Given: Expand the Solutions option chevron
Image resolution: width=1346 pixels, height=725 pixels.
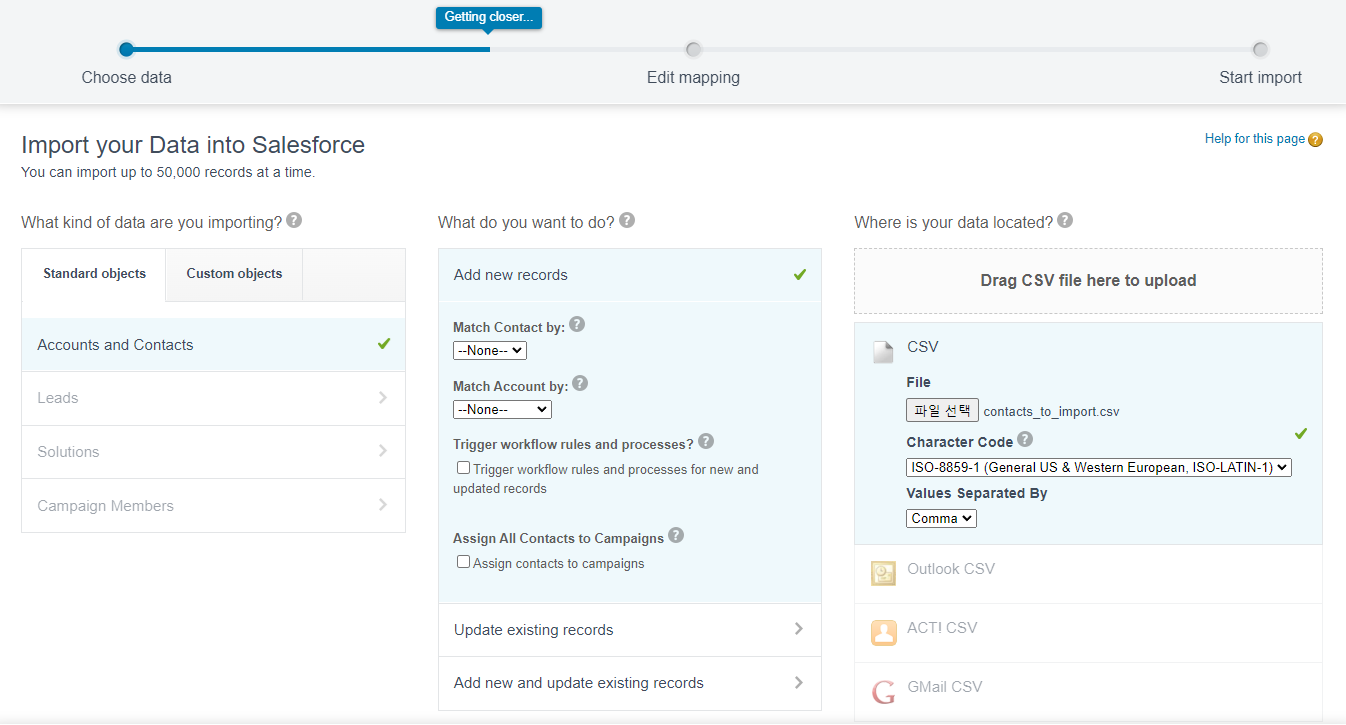Looking at the screenshot, I should click(383, 451).
